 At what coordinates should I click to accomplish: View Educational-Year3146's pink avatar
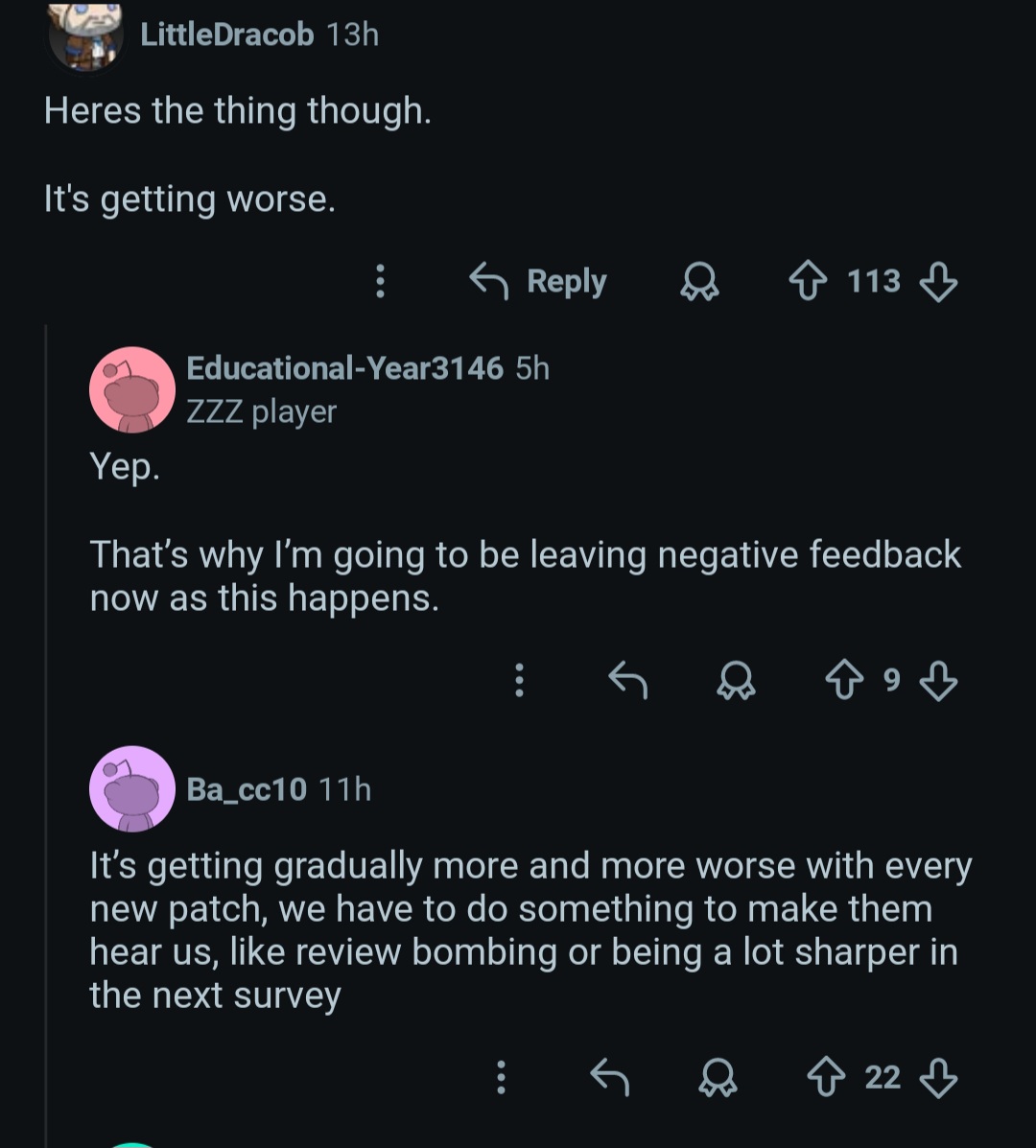132,390
